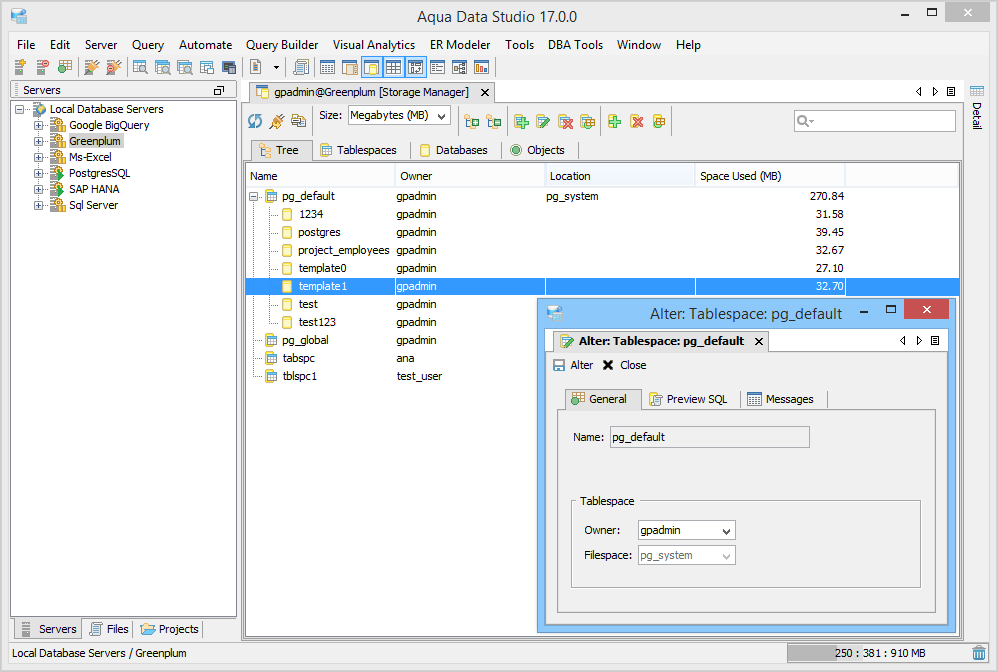Select the project_employees database row
The width and height of the screenshot is (998, 672).
point(602,250)
